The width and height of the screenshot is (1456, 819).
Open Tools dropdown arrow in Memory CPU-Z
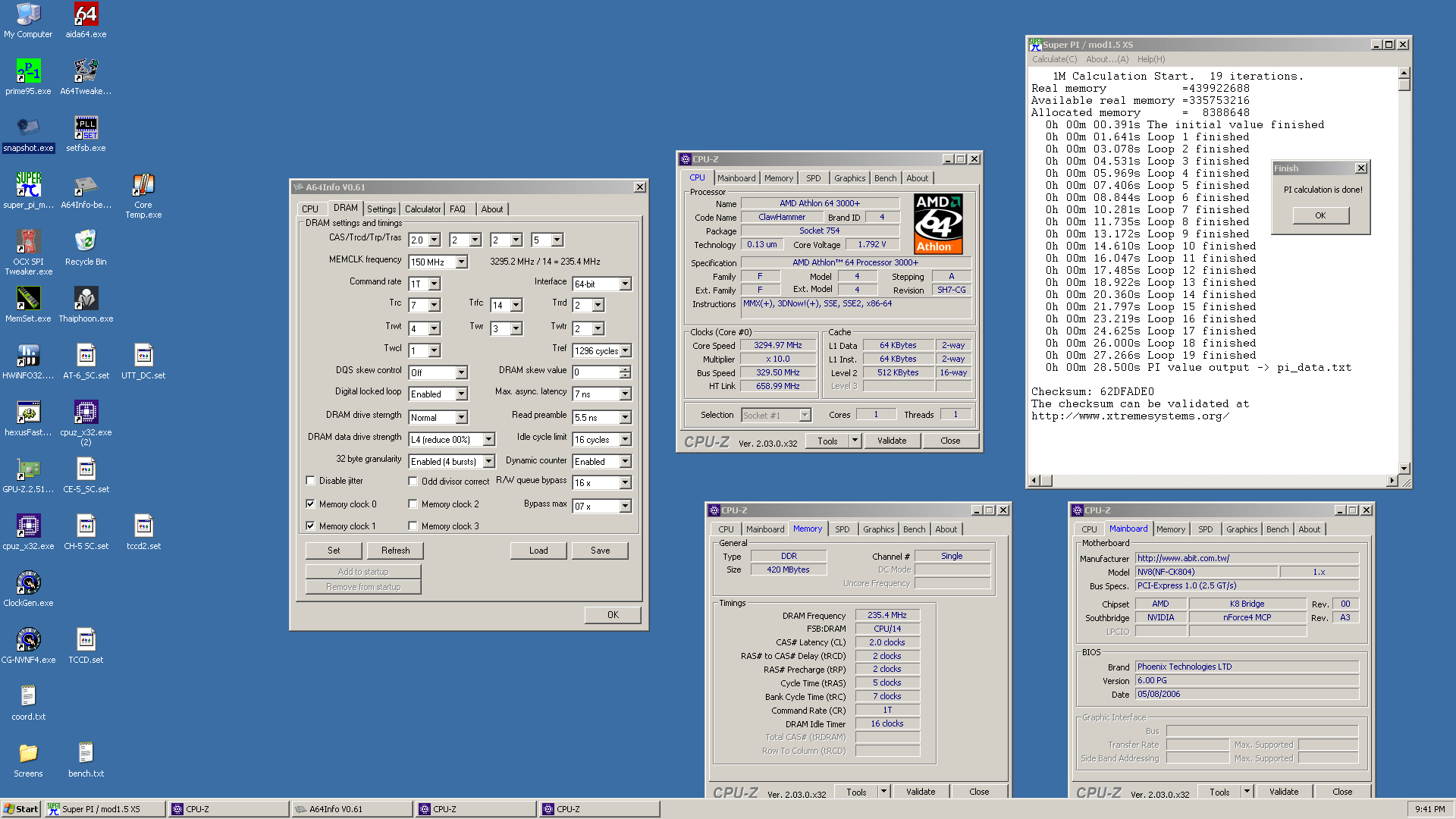[x=883, y=791]
